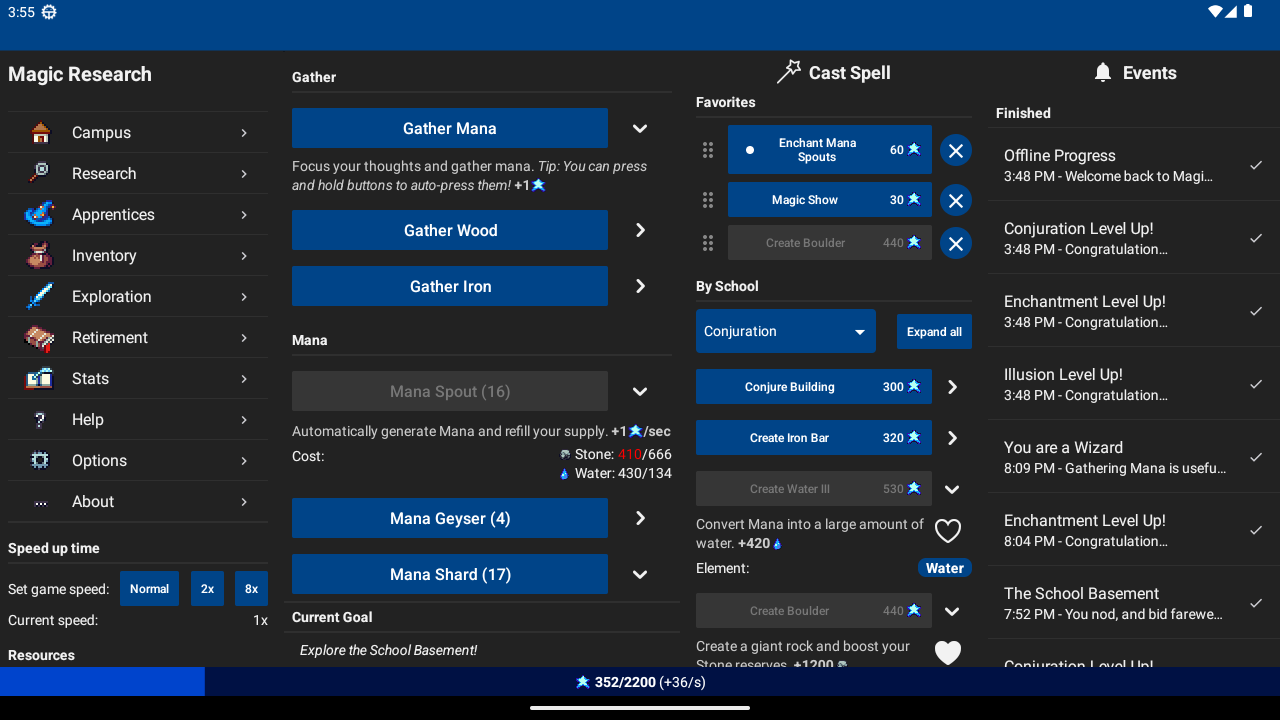Expand the Gather Mana options chevron

pyautogui.click(x=640, y=128)
